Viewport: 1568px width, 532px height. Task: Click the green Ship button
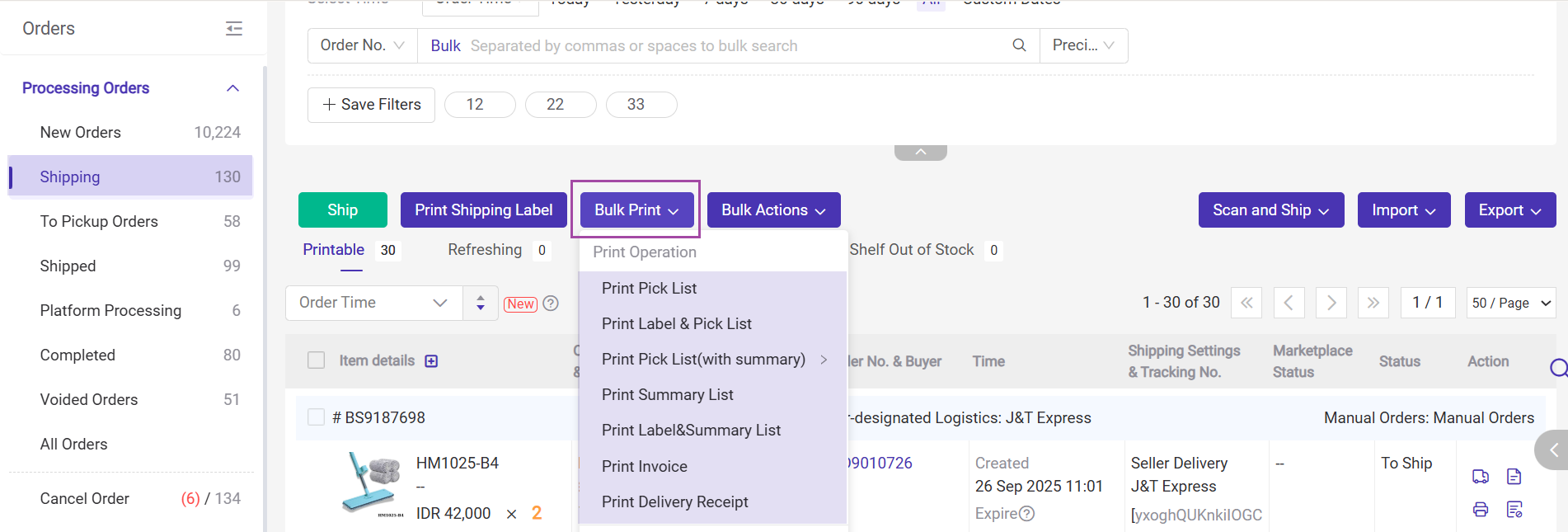(343, 210)
